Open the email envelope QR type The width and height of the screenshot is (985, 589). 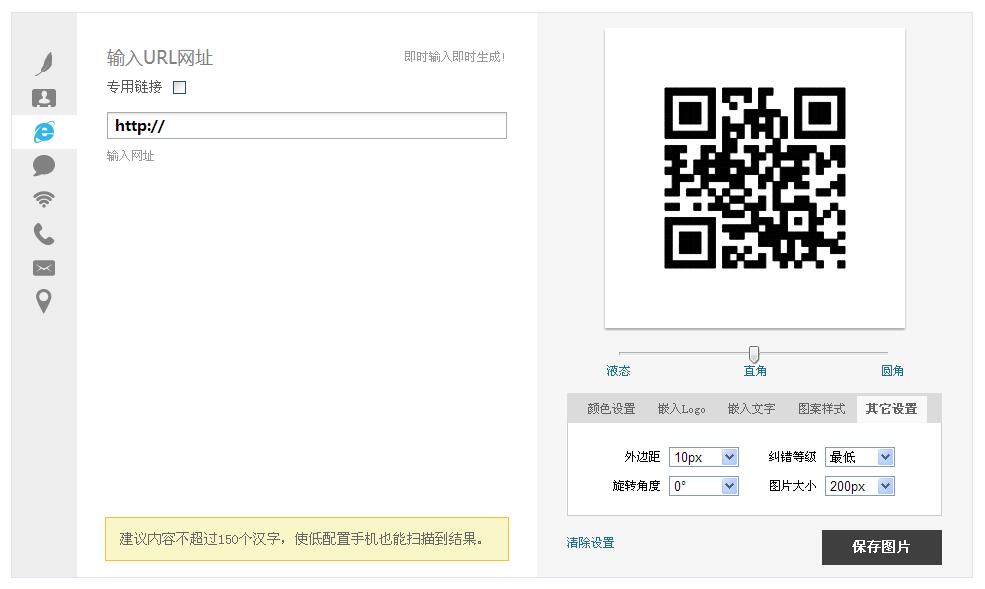[x=44, y=268]
